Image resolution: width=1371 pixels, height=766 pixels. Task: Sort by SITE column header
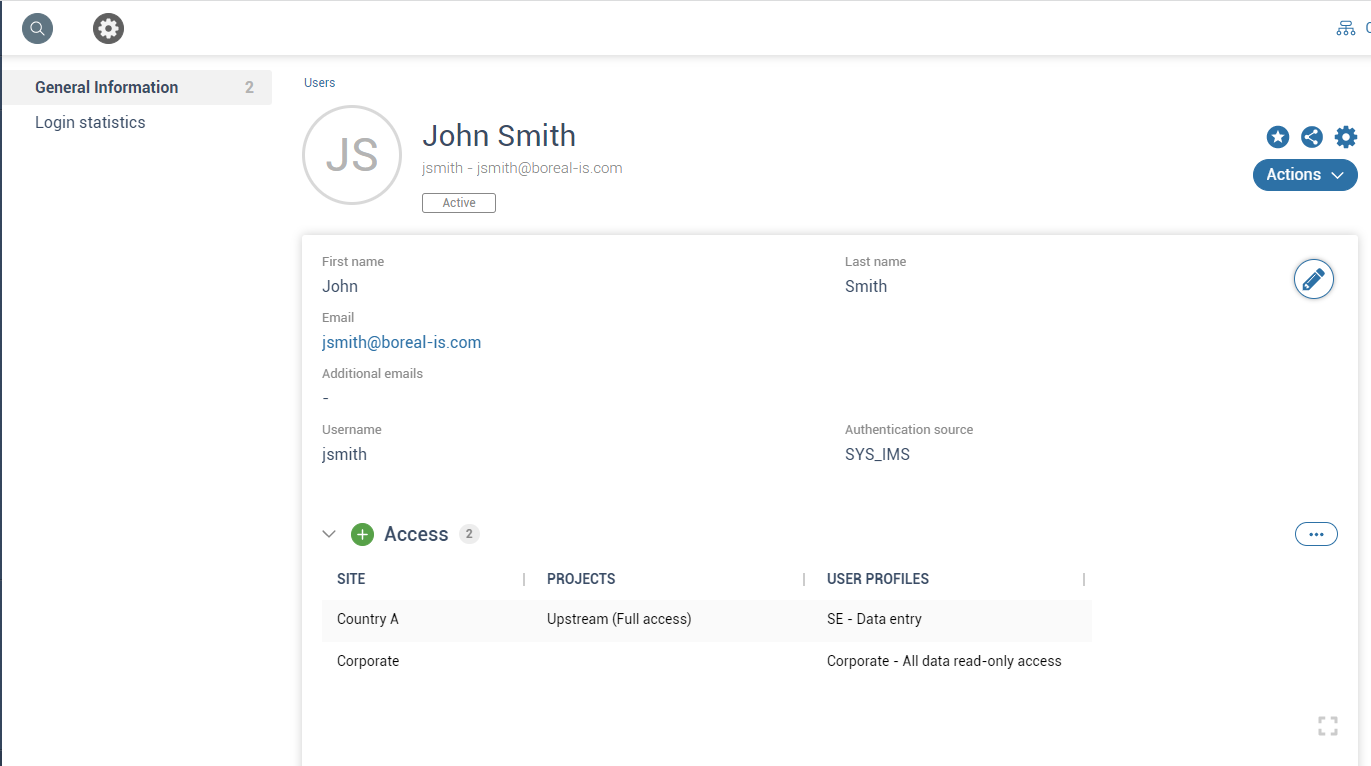coord(351,579)
